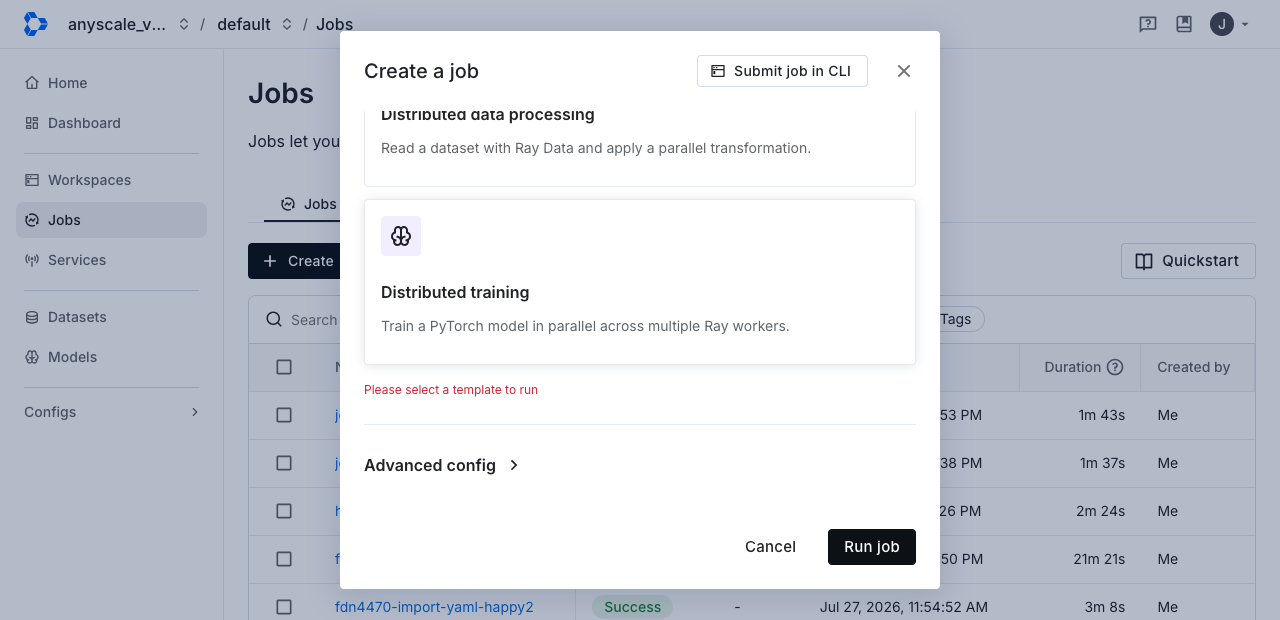1280x620 pixels.
Task: Toggle the select-all jobs checkbox
Action: 284,367
